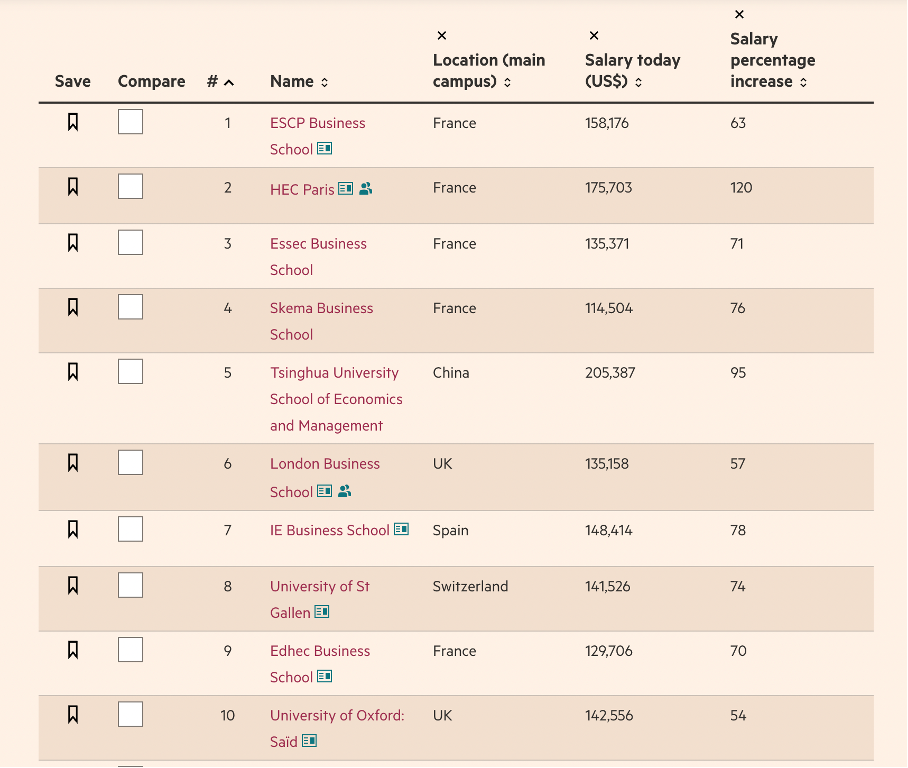
Task: Remove the Salary percentage increase column
Action: [739, 14]
